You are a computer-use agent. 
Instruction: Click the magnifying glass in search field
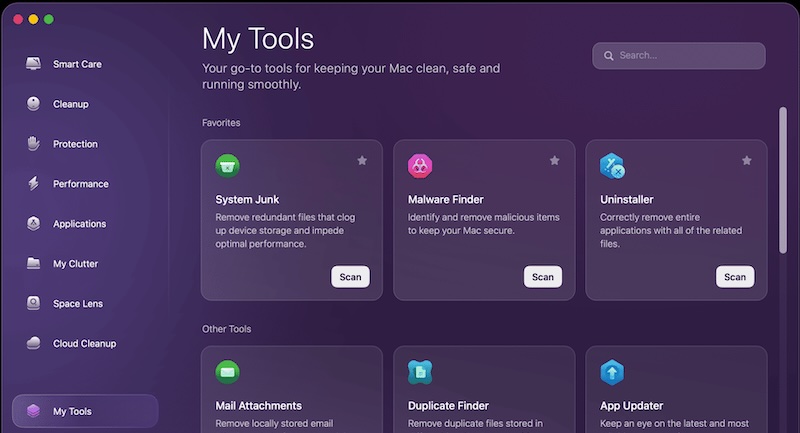609,56
